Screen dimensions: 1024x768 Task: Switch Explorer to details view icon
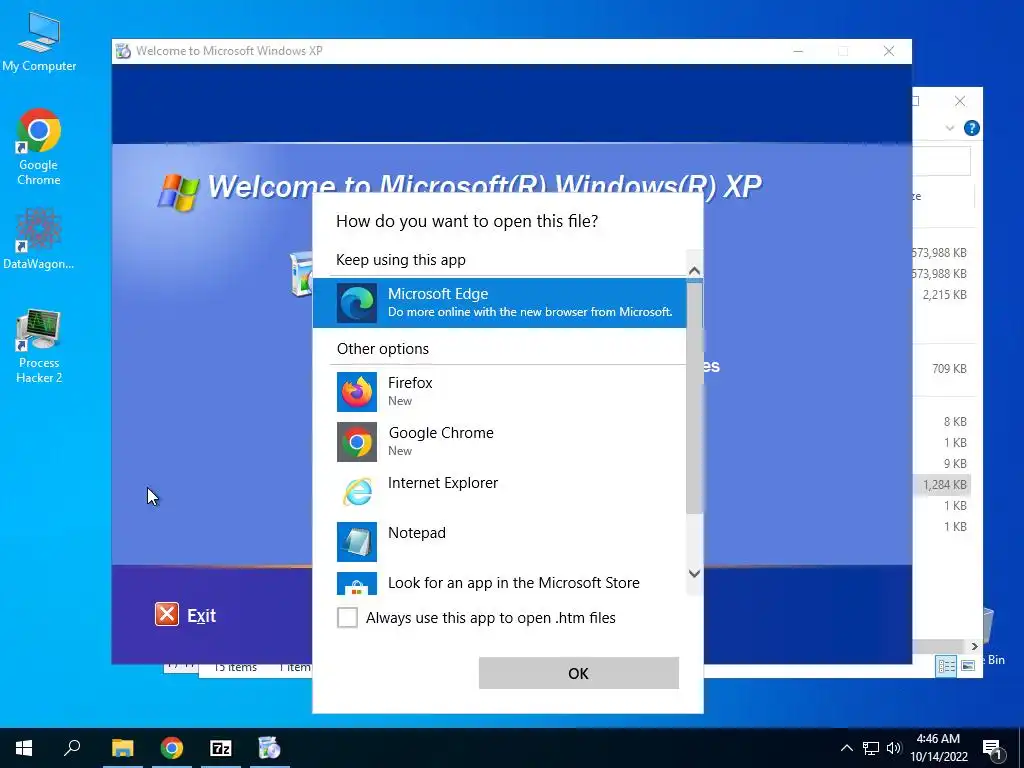[x=946, y=665]
